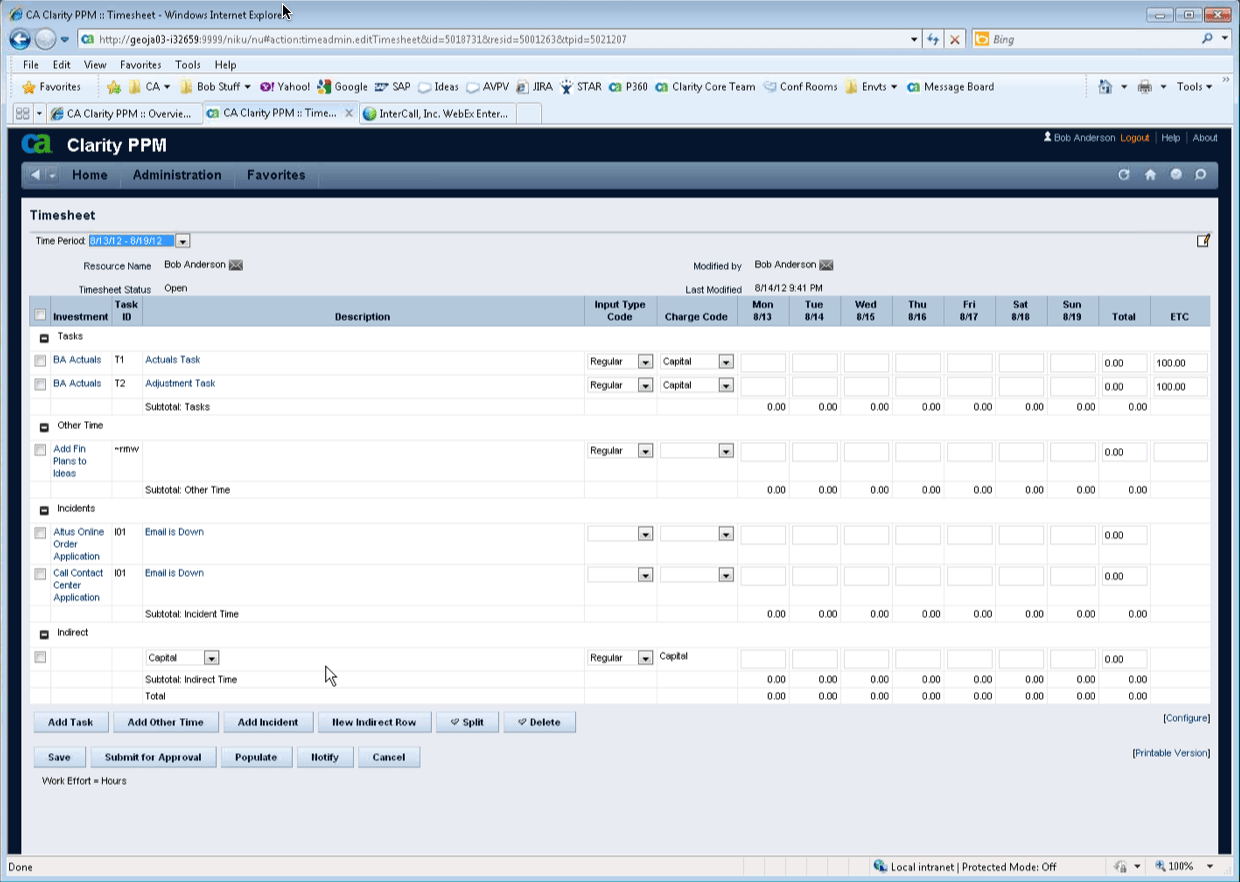Open the Clarity Core Team bookmark
This screenshot has width=1240, height=882.
[x=705, y=87]
